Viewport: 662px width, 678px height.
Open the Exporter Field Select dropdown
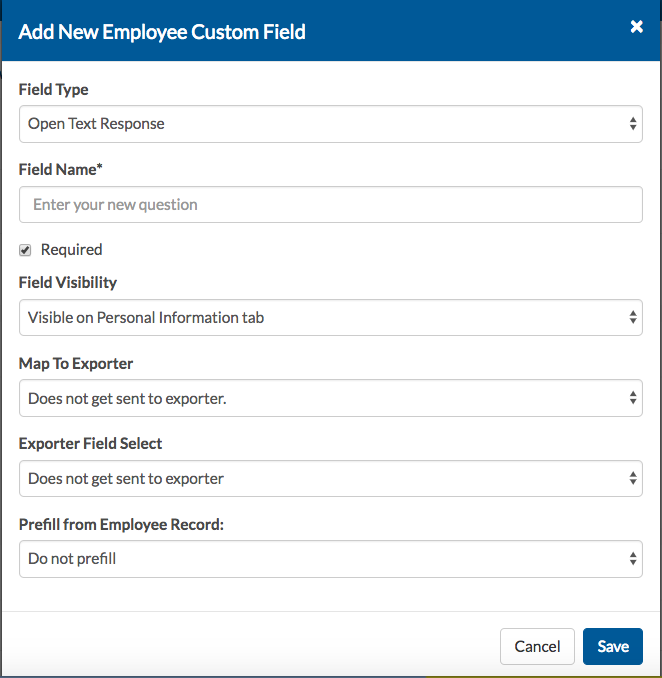tap(331, 478)
